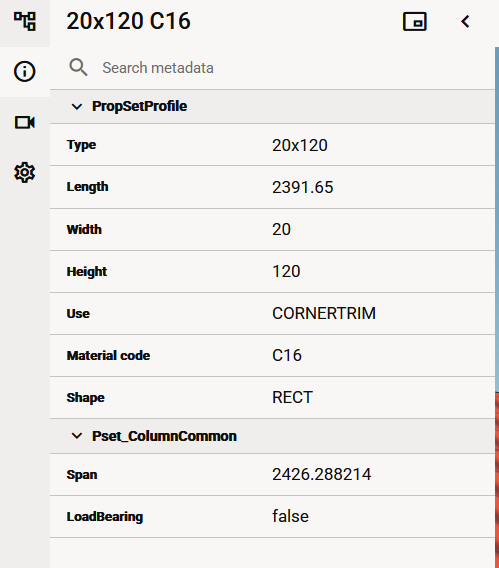Select the info metadata sidebar icon

25,71
